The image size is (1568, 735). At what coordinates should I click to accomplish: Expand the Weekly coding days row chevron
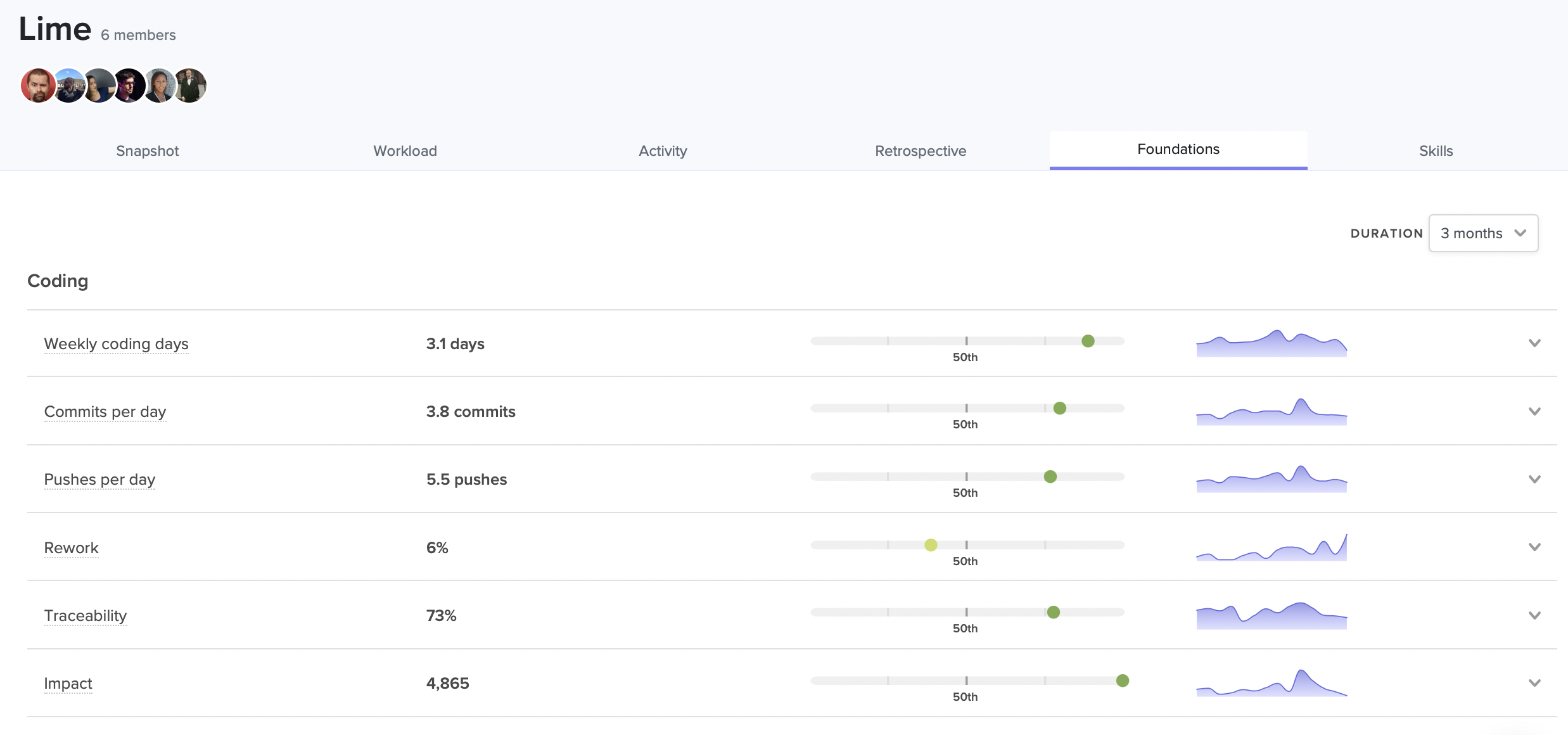tap(1534, 343)
